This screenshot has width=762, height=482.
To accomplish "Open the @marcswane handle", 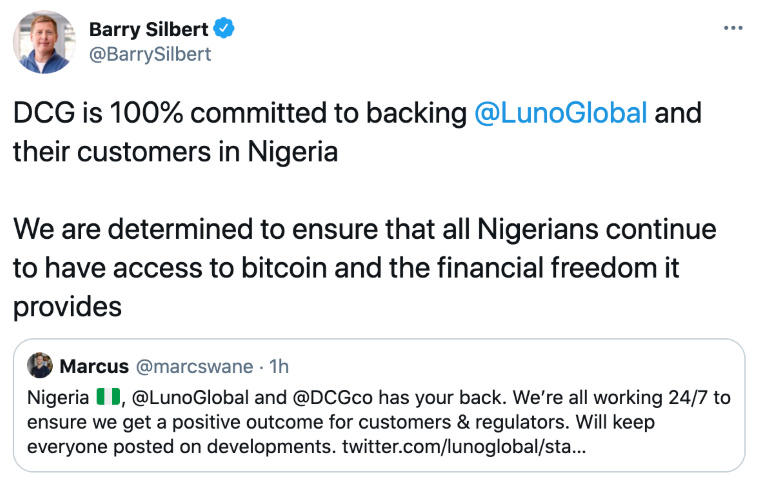I will click(192, 365).
